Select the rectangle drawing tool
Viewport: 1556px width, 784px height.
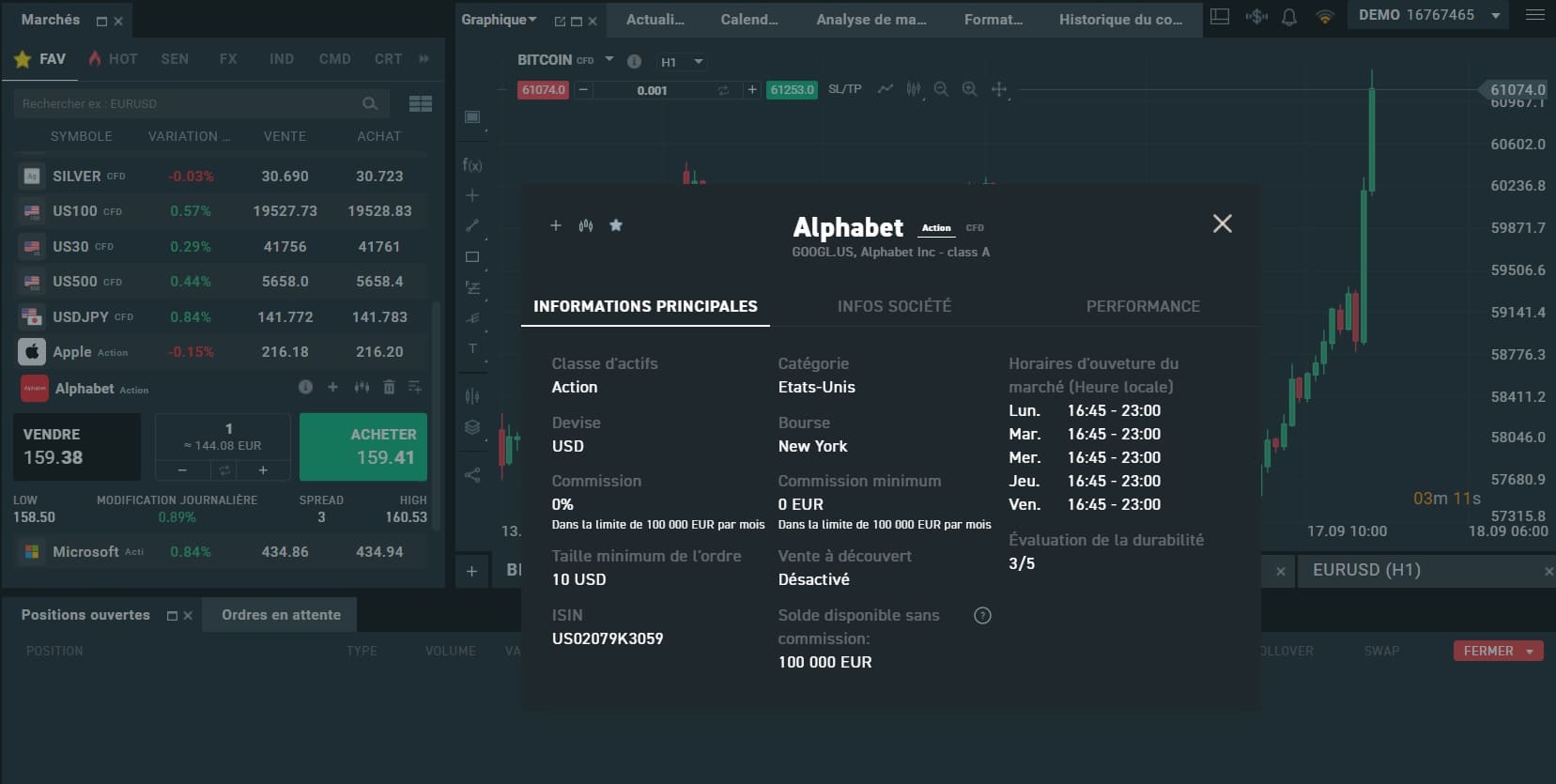pos(472,256)
